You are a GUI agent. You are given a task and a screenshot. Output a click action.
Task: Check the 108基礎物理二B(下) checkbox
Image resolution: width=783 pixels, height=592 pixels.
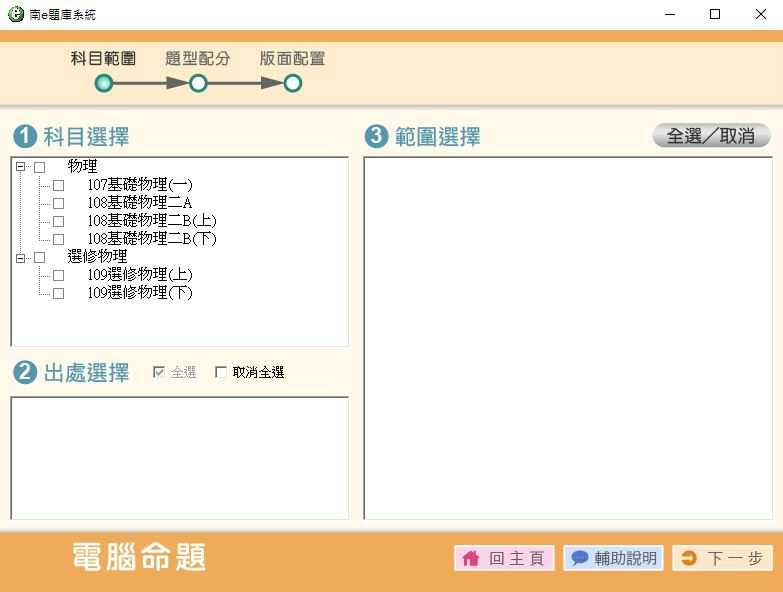58,239
